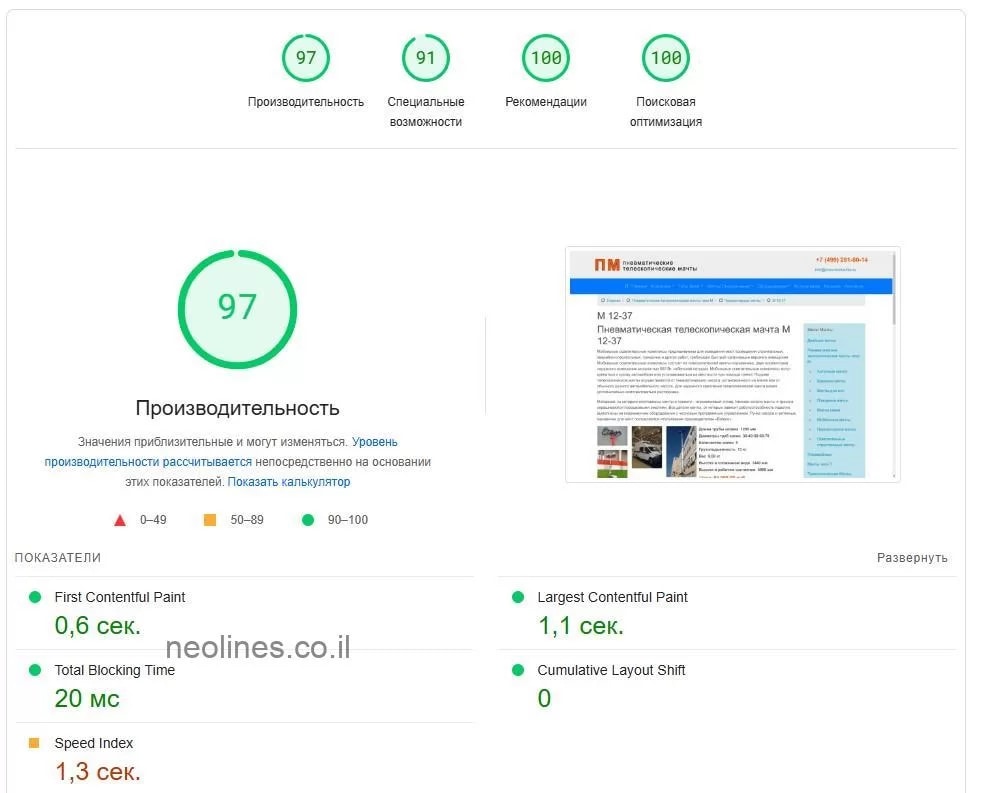Click the Performance score gauge showing 97
The image size is (985, 793).
[305, 58]
